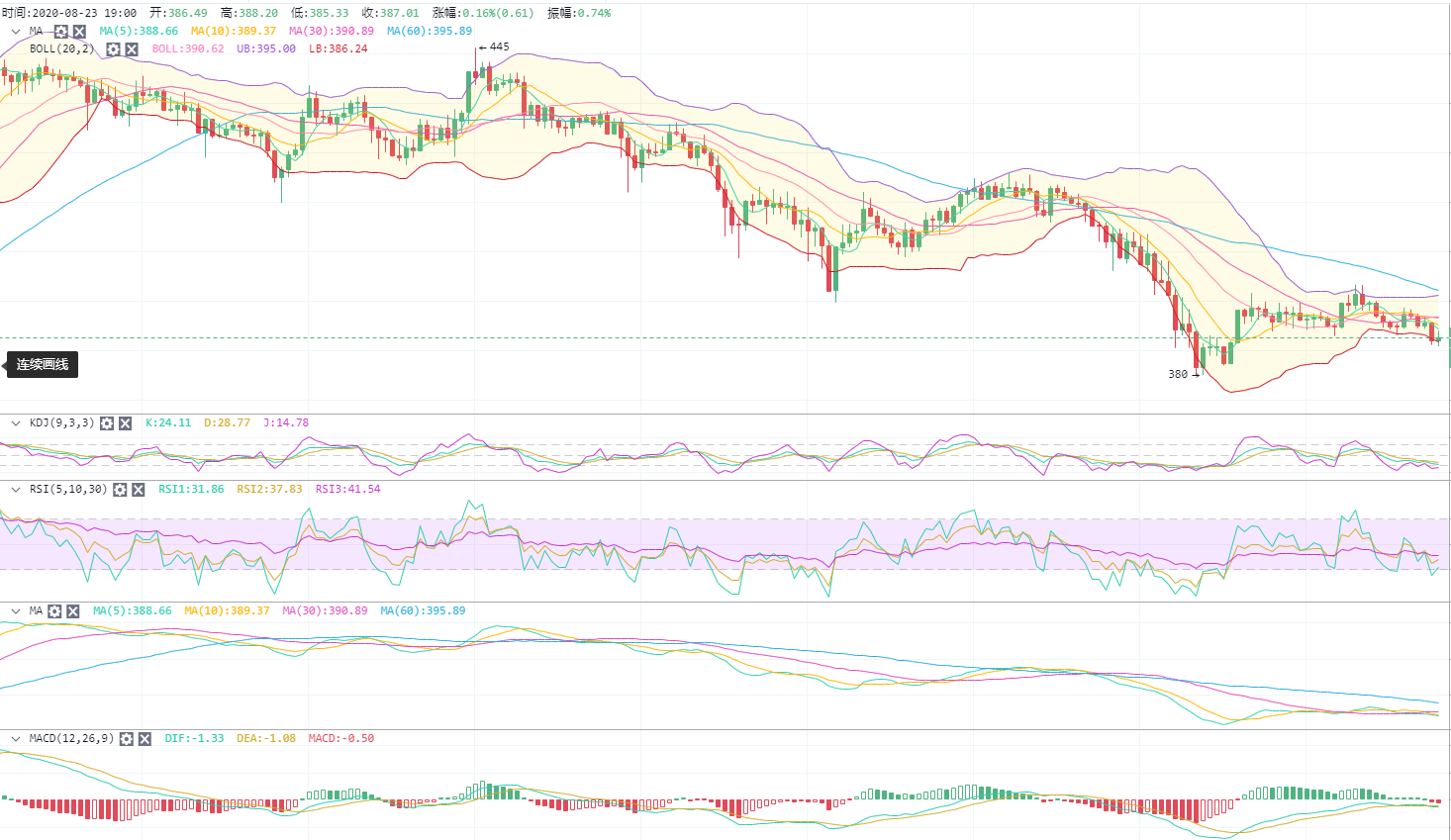
Task: Click the DEA:-1.08 value in MACD panel
Action: (266, 739)
